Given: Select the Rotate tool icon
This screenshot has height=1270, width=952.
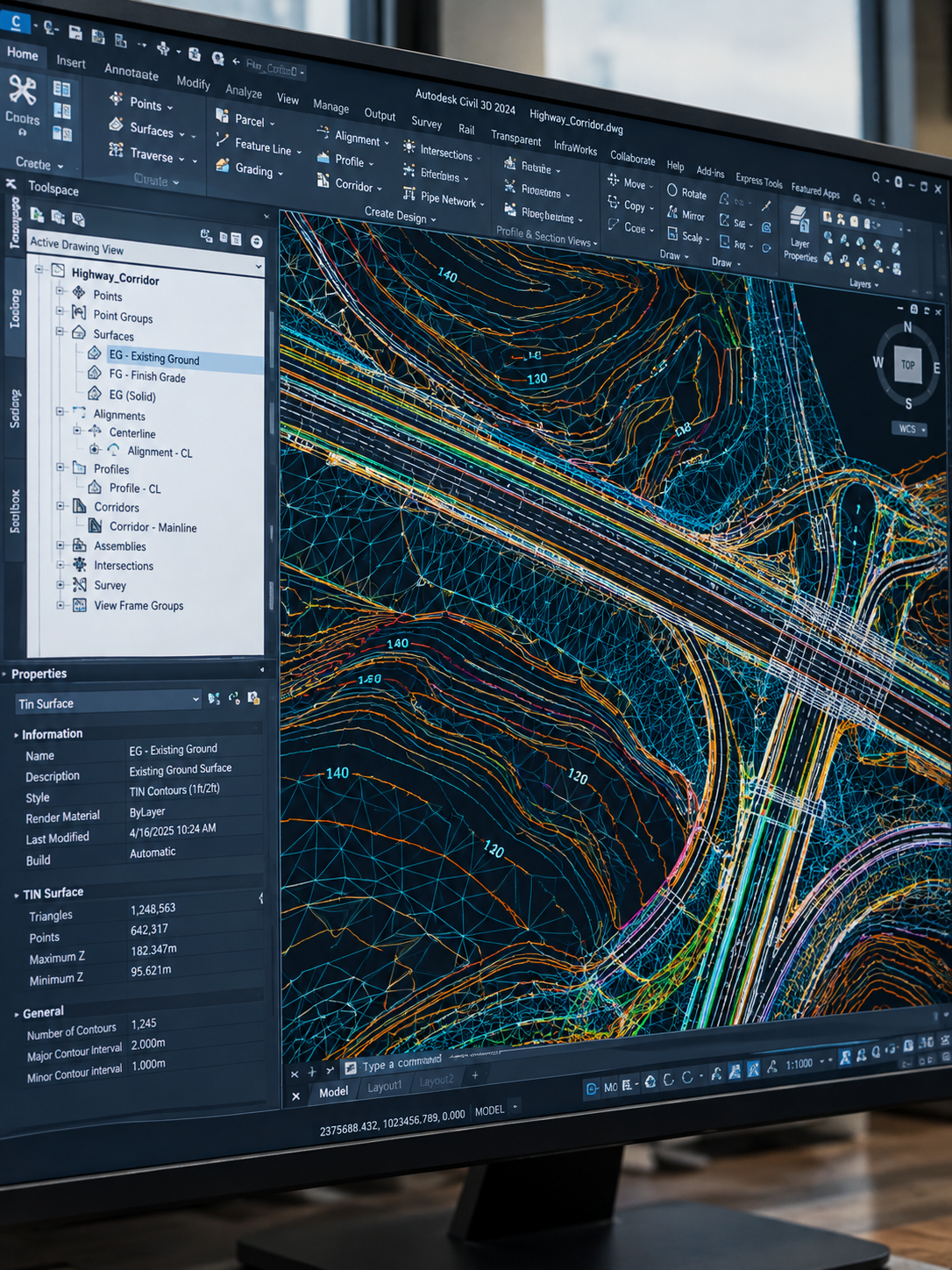Looking at the screenshot, I should pyautogui.click(x=671, y=190).
